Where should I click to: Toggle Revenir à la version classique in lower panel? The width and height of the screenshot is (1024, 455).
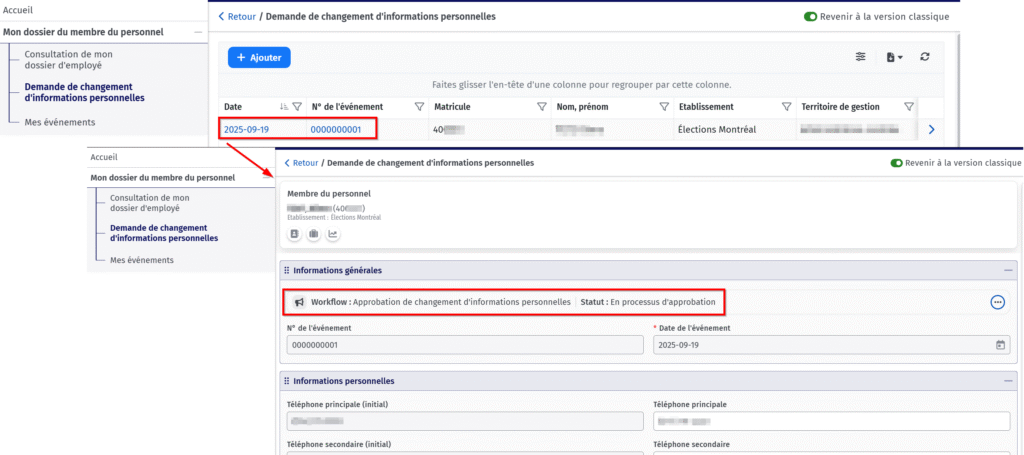click(896, 163)
